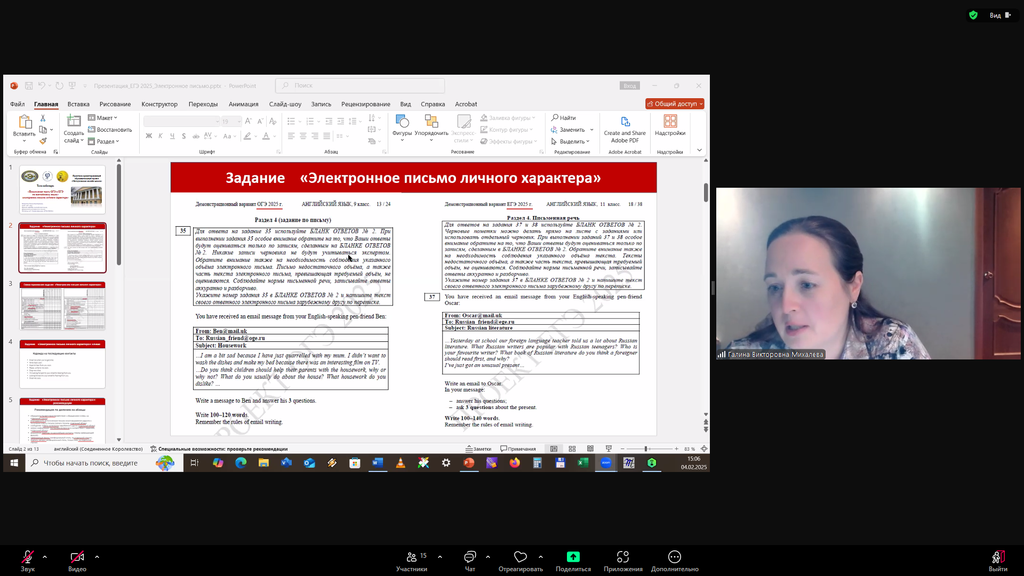Turn on camera with the Видео button
The width and height of the screenshot is (1024, 576).
77,560
